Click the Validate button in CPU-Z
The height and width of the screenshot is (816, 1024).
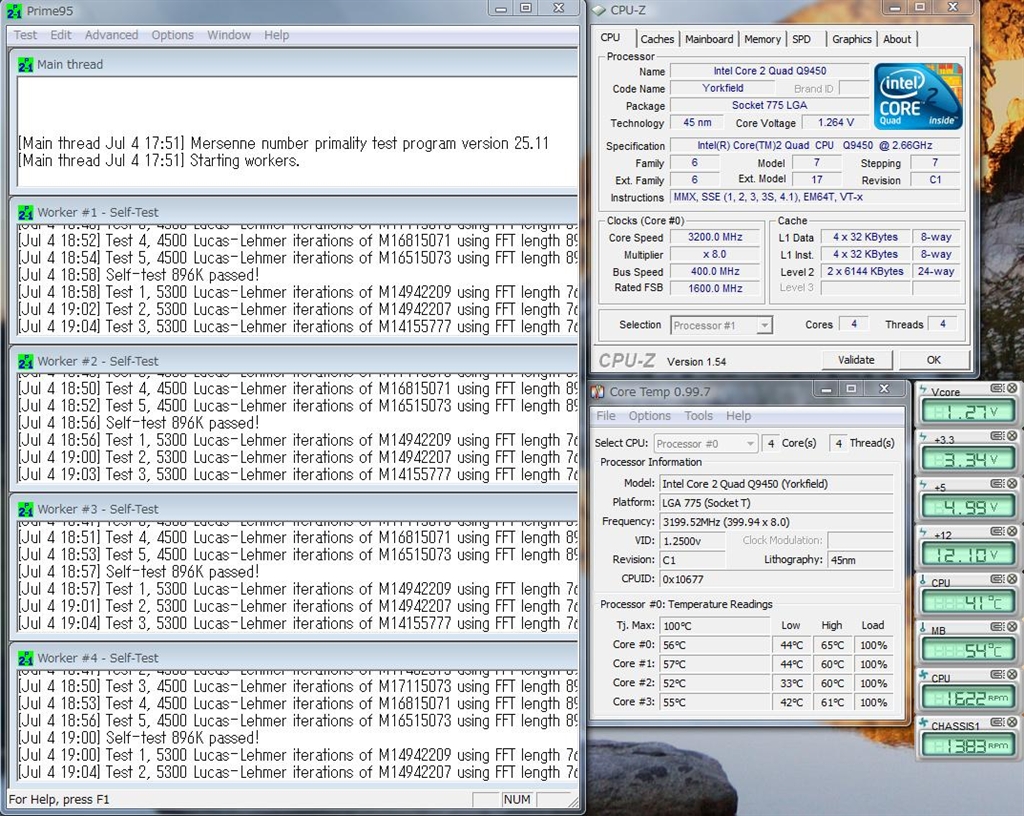click(856, 360)
